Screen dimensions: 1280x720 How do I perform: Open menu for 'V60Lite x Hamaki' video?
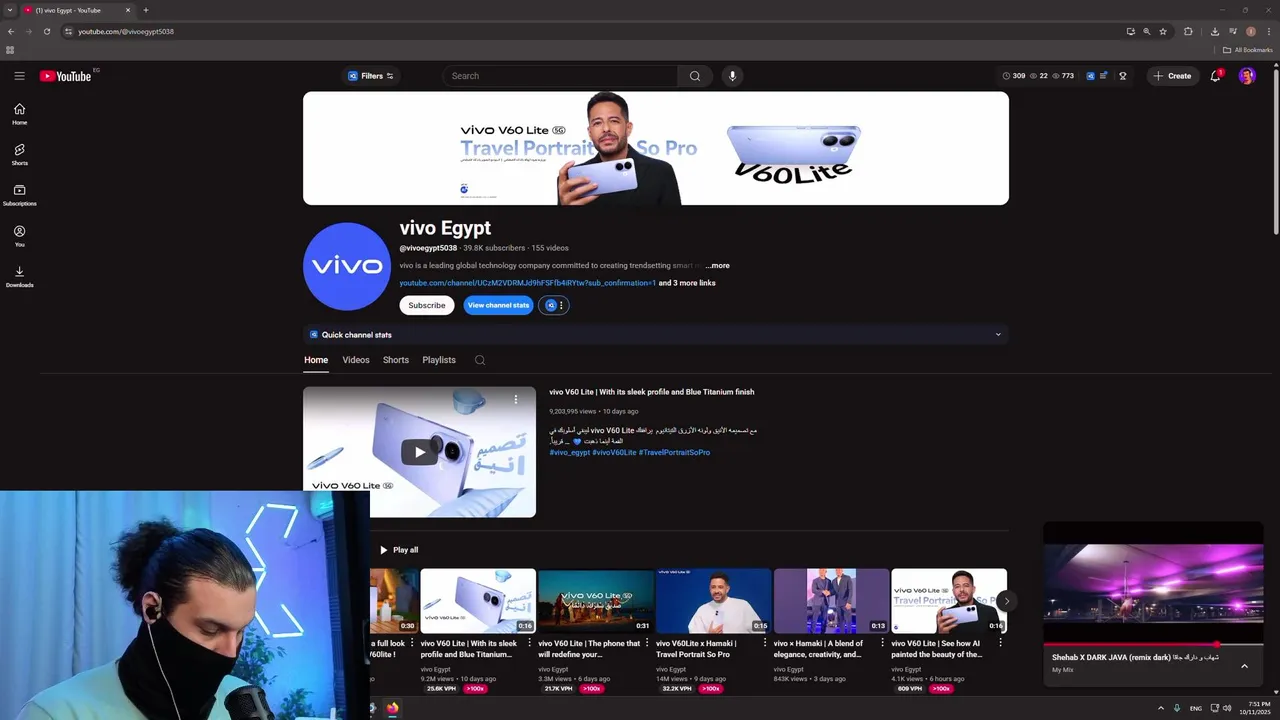pos(765,643)
